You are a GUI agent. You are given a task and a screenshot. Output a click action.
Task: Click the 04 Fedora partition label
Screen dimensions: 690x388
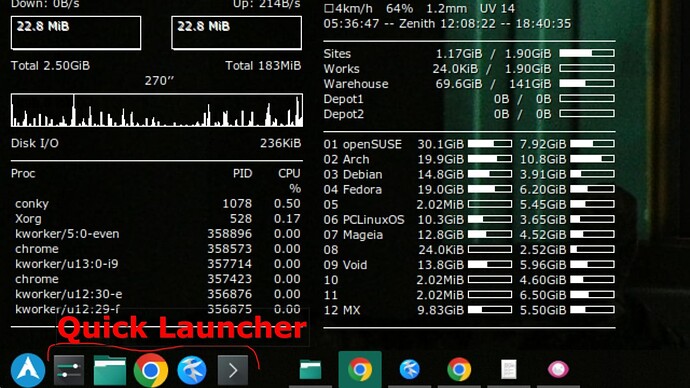point(352,190)
